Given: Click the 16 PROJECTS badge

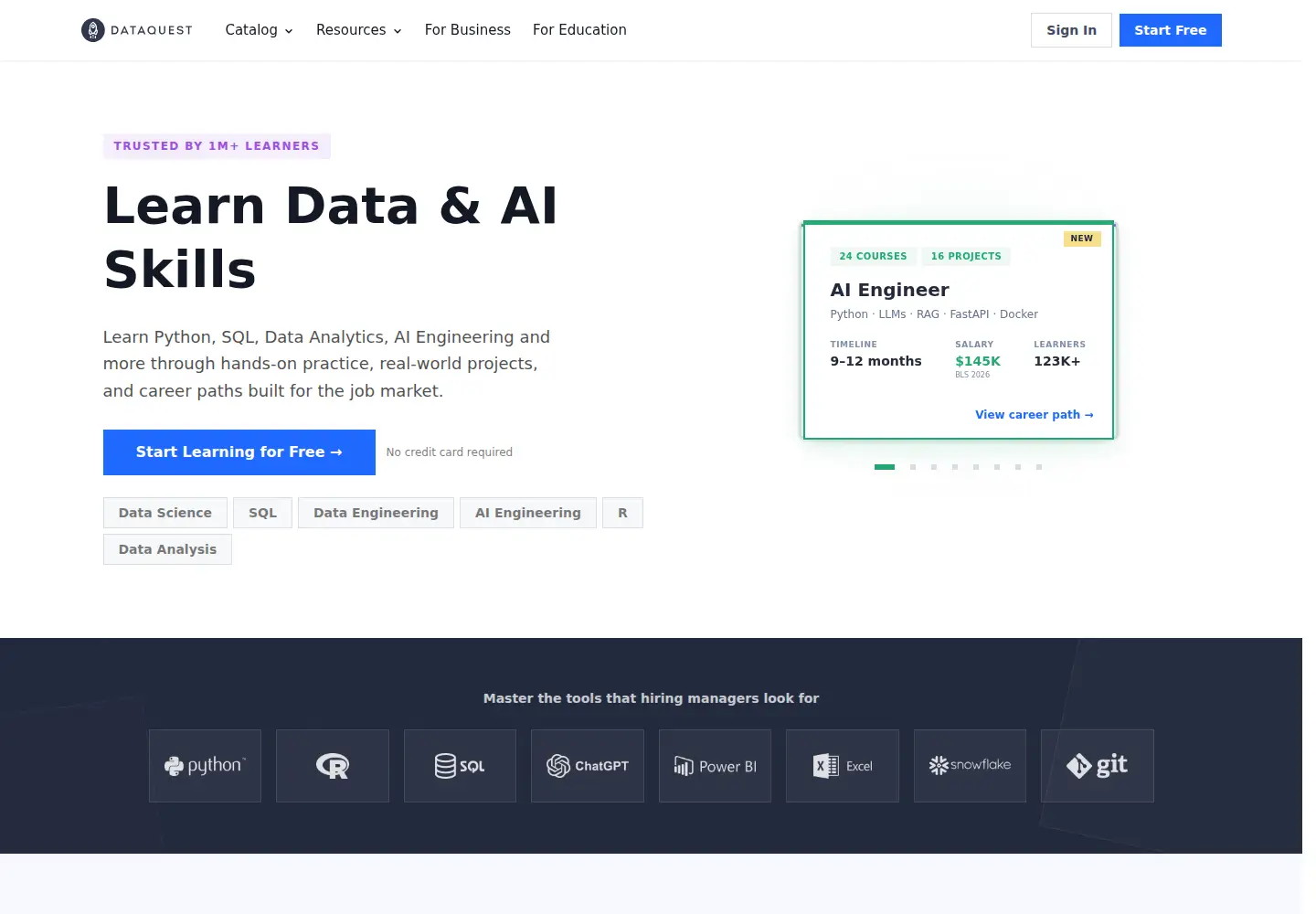Looking at the screenshot, I should [966, 256].
